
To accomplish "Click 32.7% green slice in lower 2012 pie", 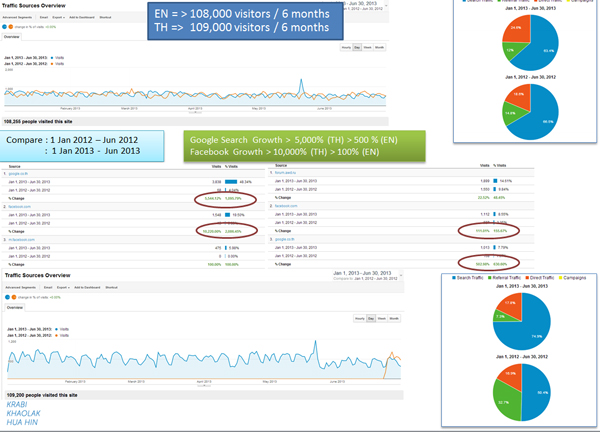I will 505,400.
